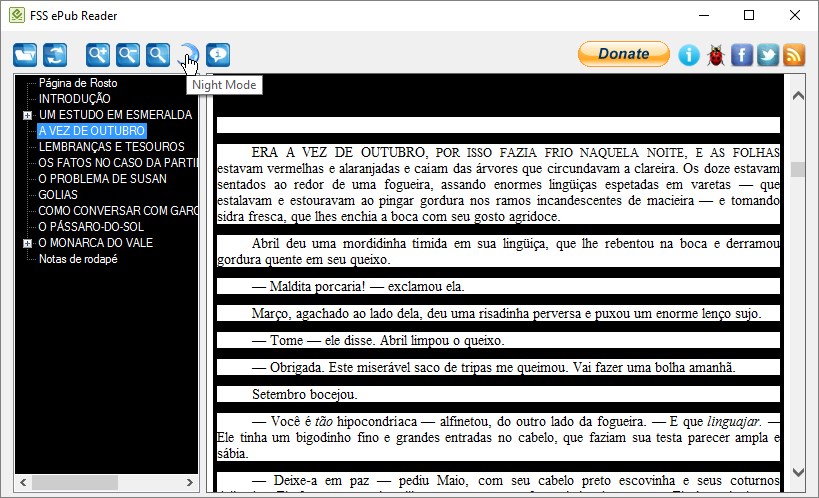
Task: Open the Twitter bird icon
Action: click(768, 55)
